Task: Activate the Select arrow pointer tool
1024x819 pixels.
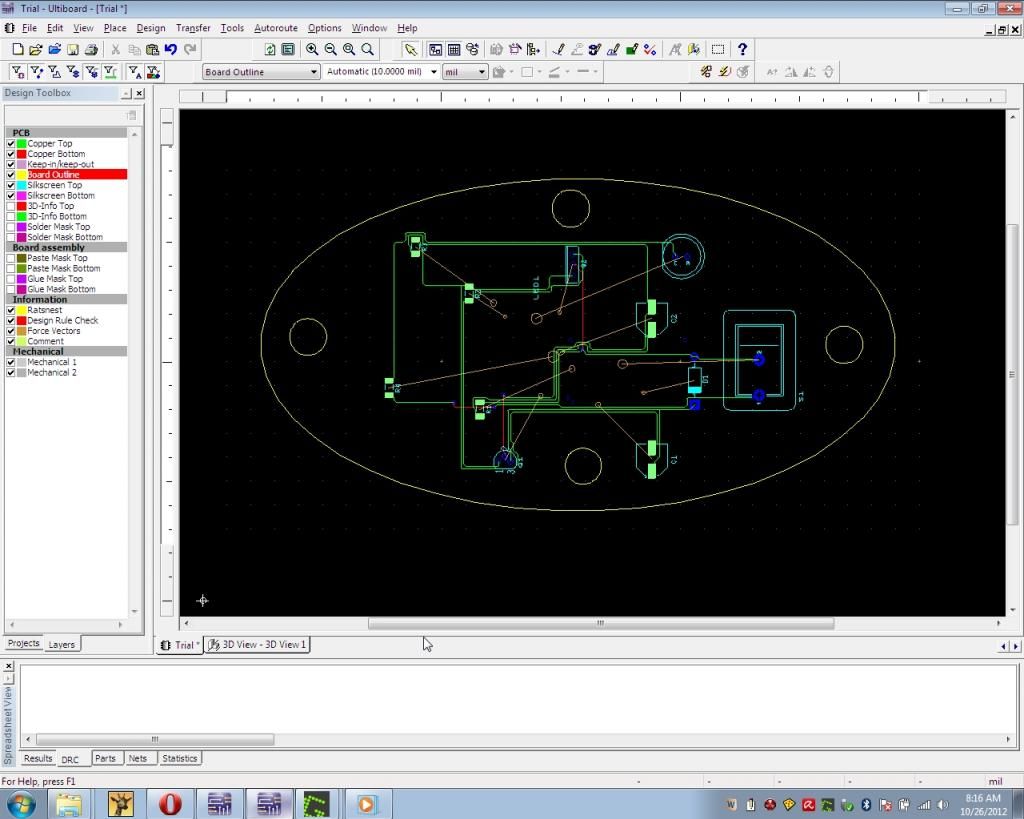Action: pos(410,49)
